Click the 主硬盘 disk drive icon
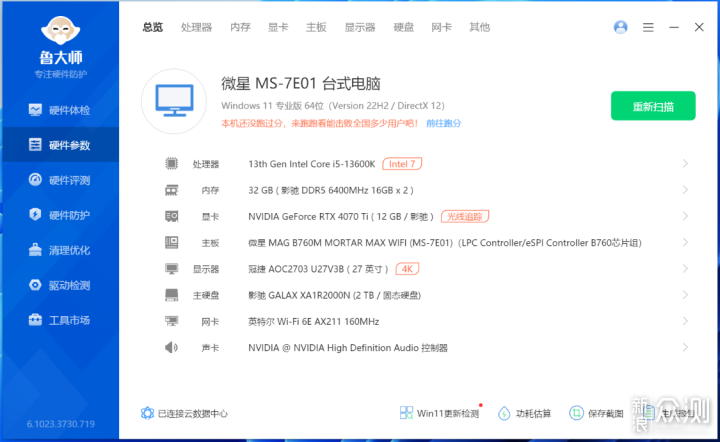The image size is (720, 442). (x=171, y=295)
